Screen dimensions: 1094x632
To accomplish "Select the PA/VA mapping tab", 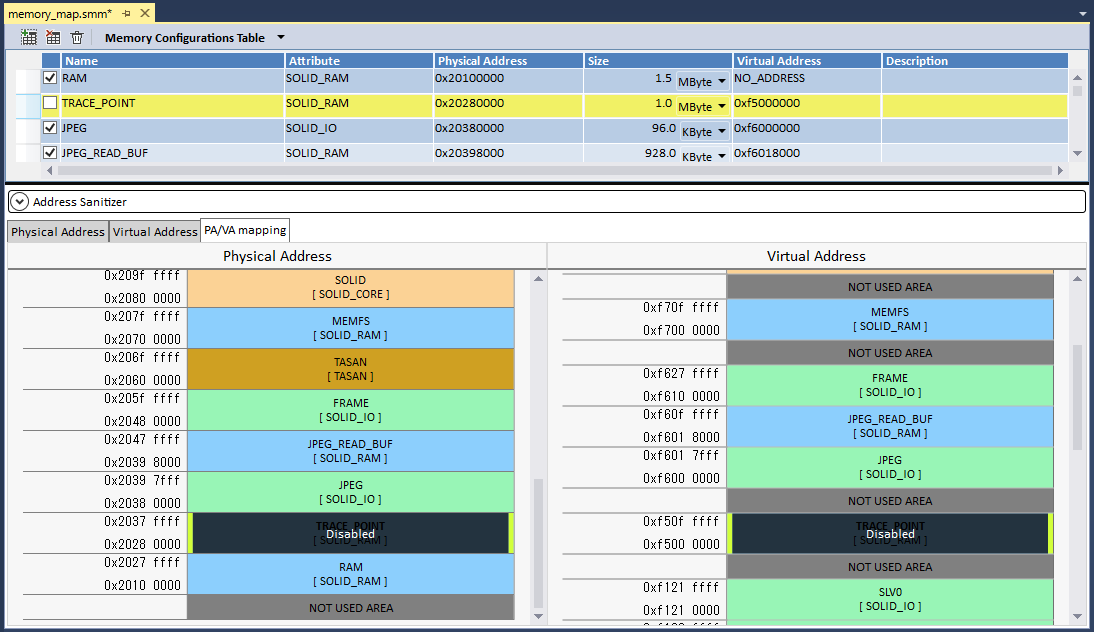I will pyautogui.click(x=245, y=230).
